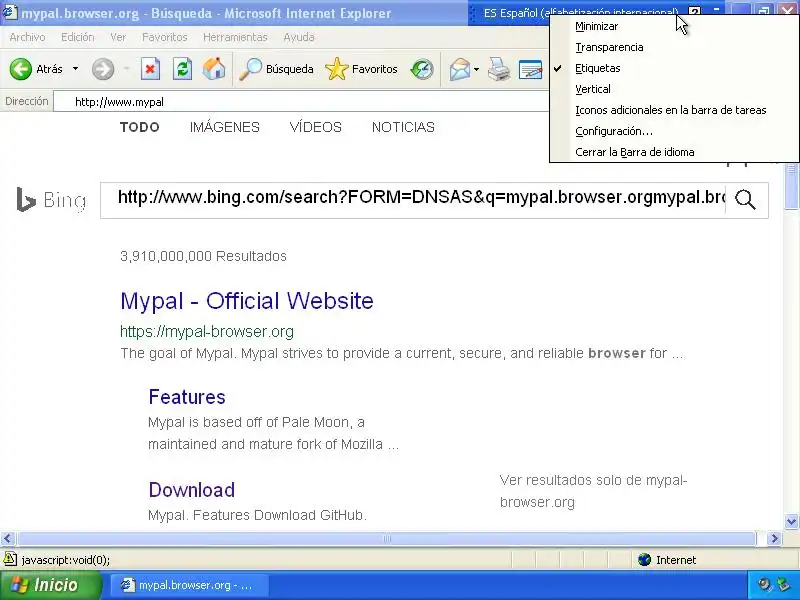Click the javascript:void(0); status text
The height and width of the screenshot is (600, 800).
pos(65,560)
